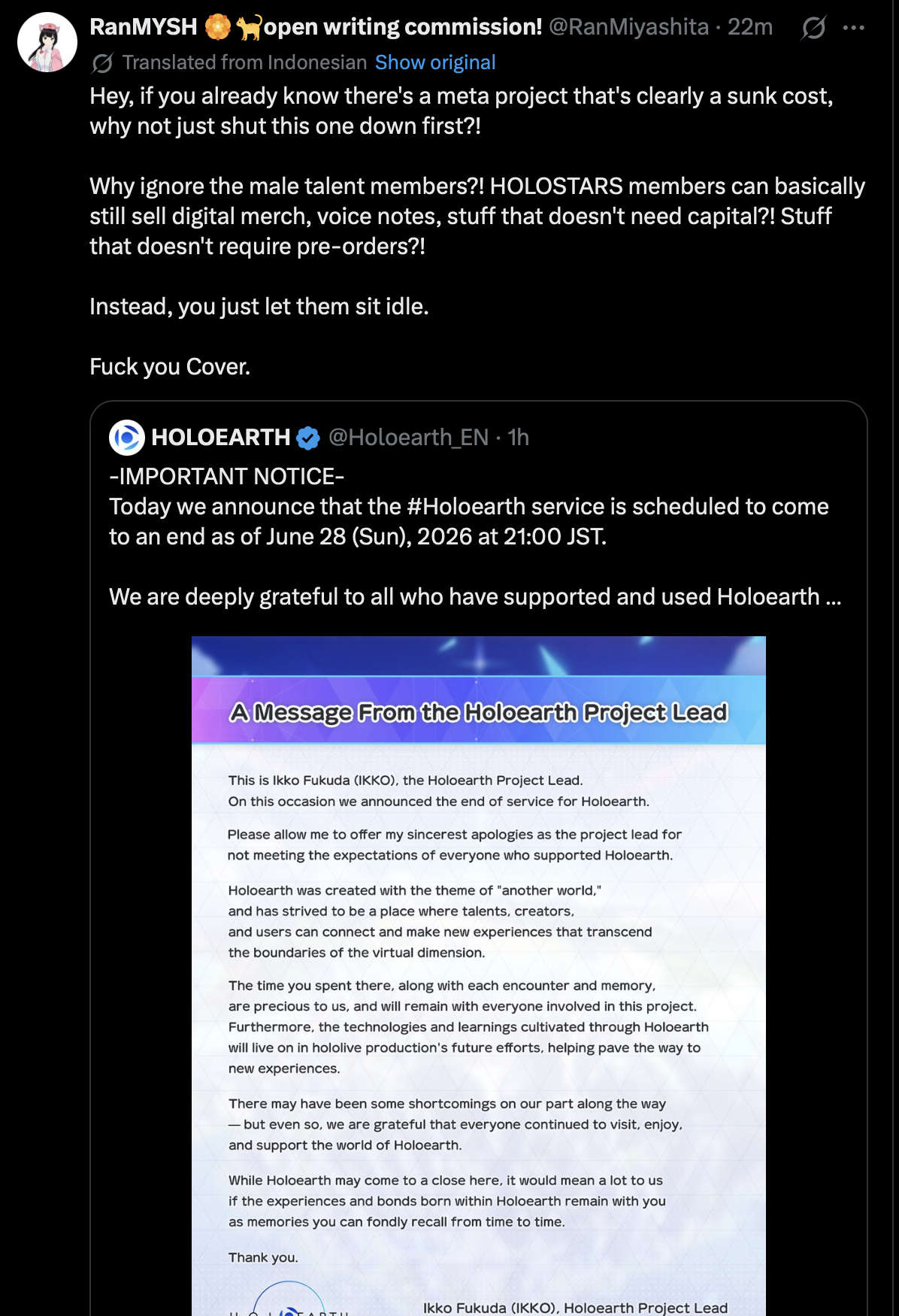Screen dimensions: 899x1316
Task: Open RanMYSH profile avatar picture
Action: click(47, 42)
